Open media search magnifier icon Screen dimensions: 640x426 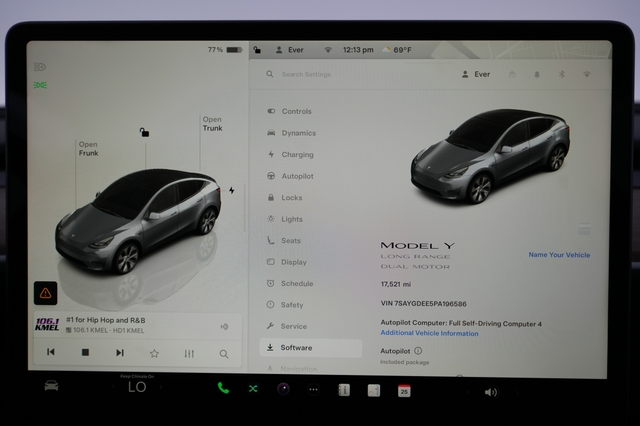coord(224,354)
